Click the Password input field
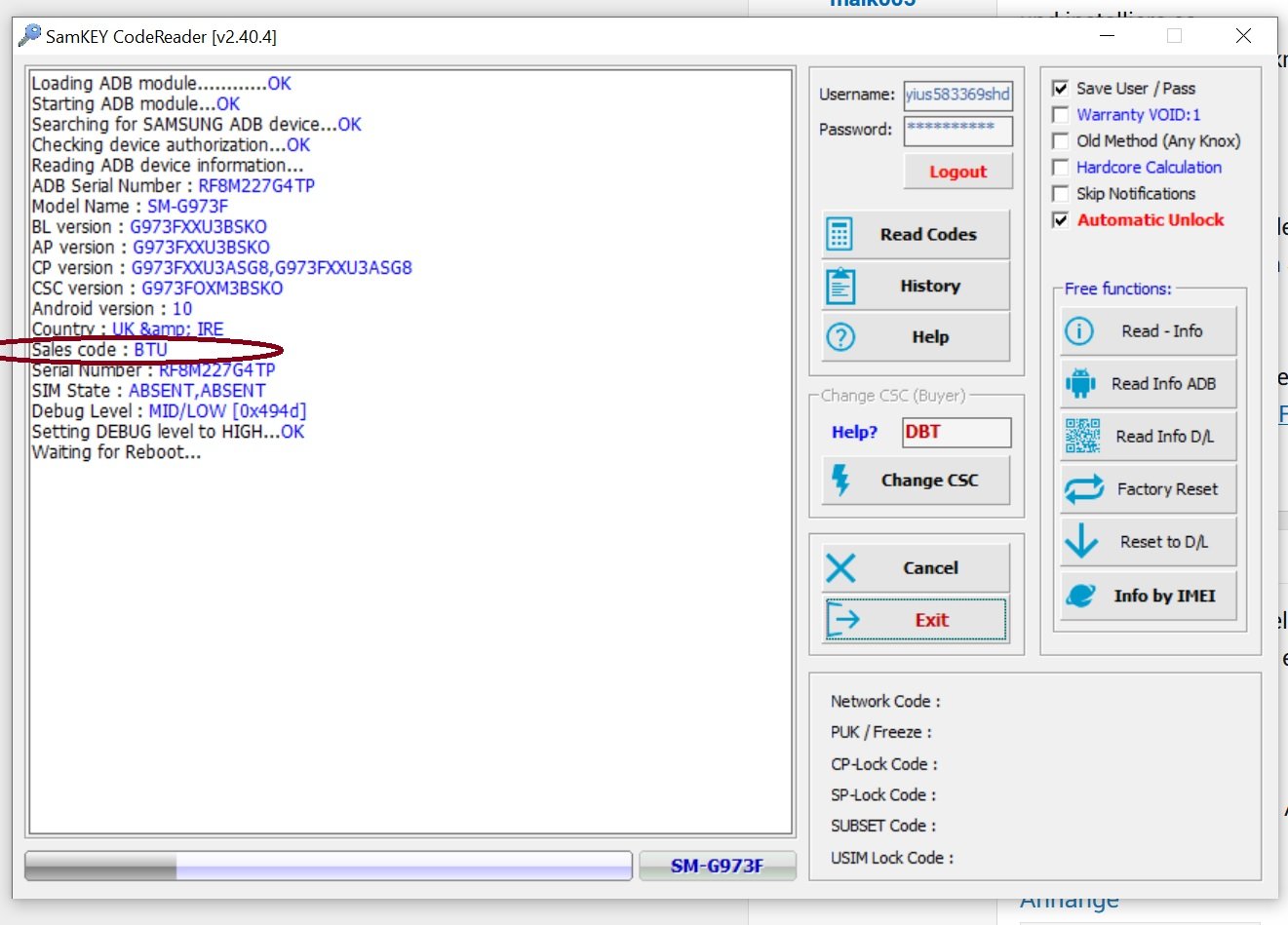 pyautogui.click(x=957, y=131)
